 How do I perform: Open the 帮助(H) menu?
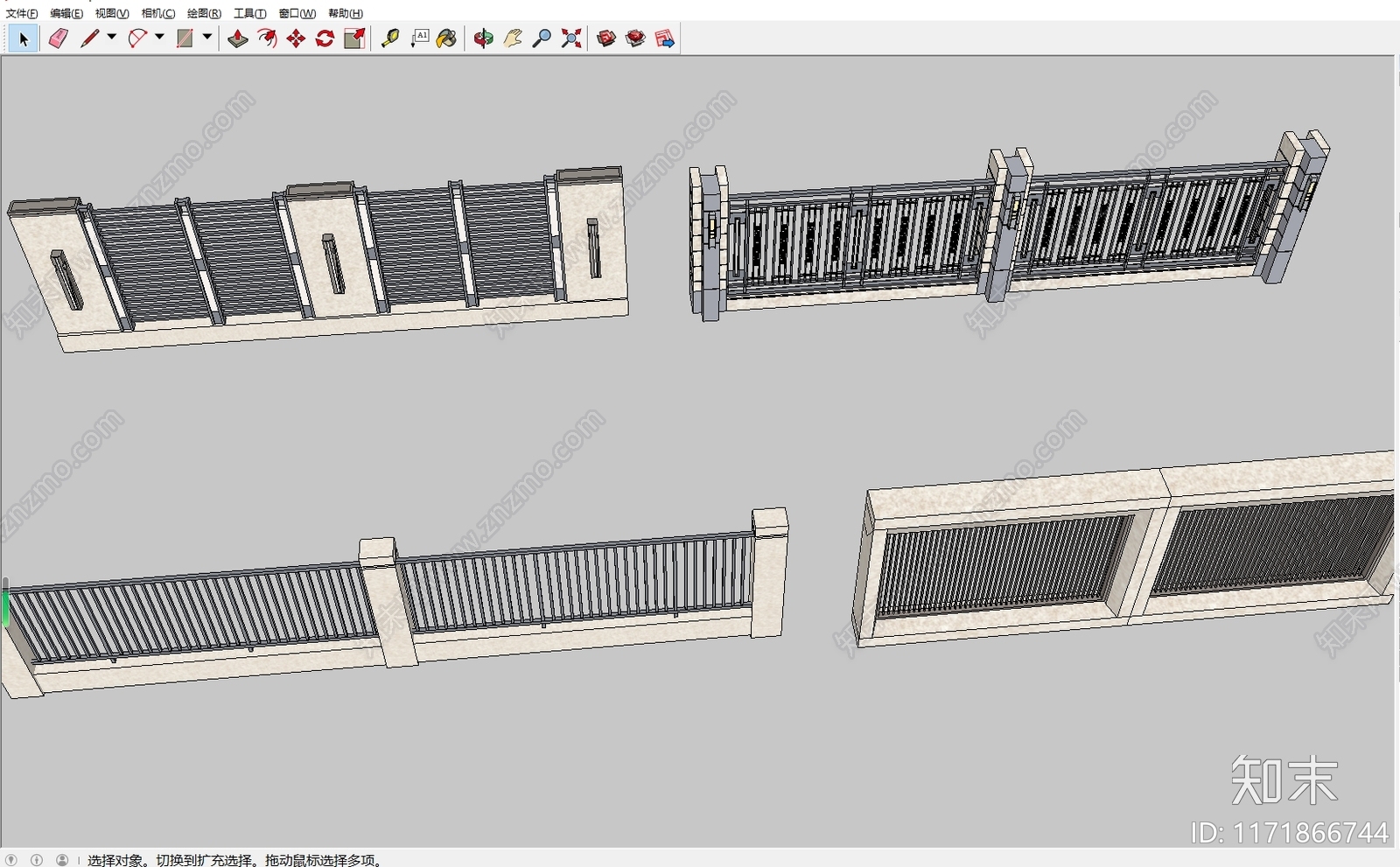(x=346, y=13)
